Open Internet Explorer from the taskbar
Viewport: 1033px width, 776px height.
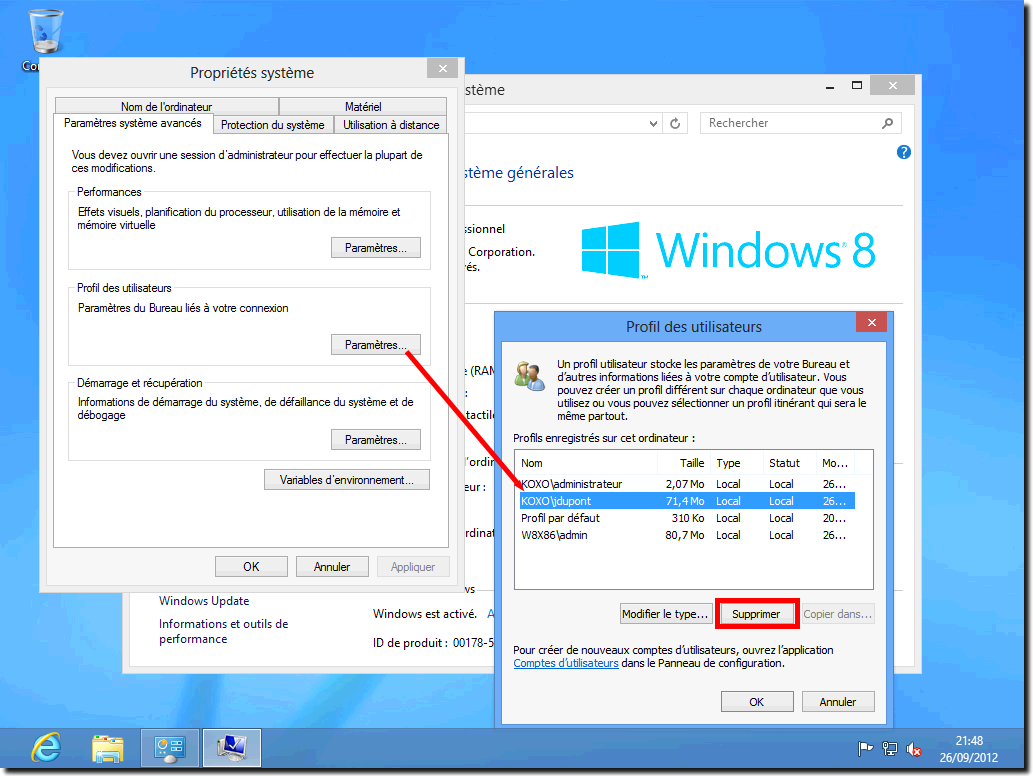coord(46,748)
